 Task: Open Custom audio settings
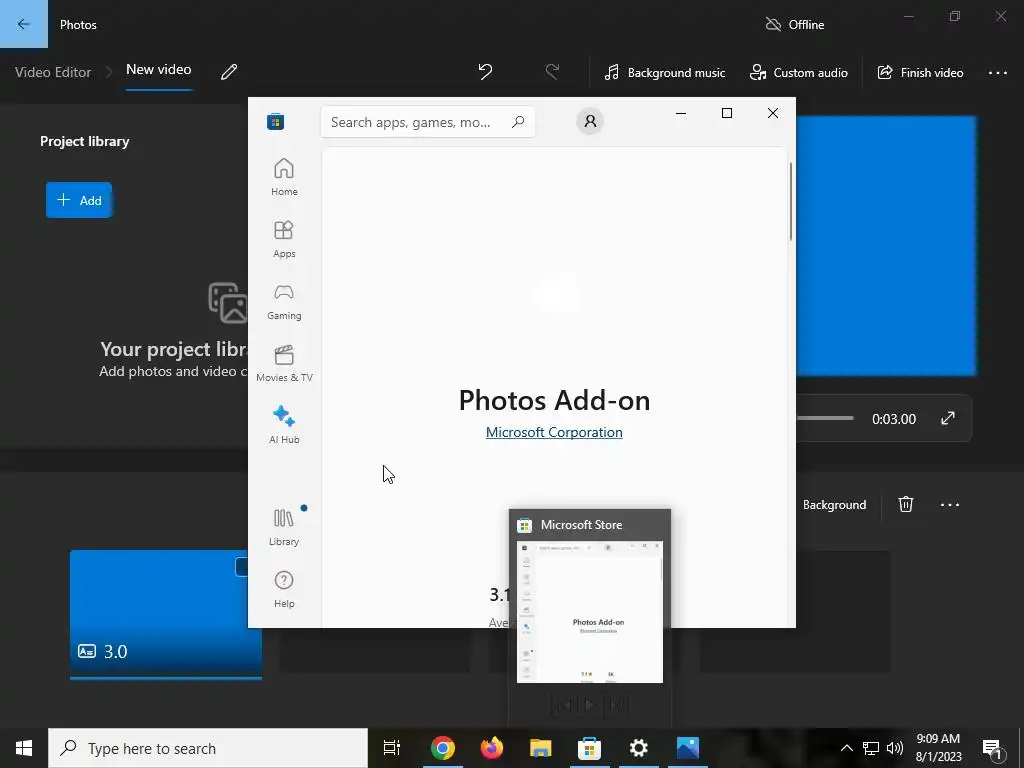[x=799, y=72]
